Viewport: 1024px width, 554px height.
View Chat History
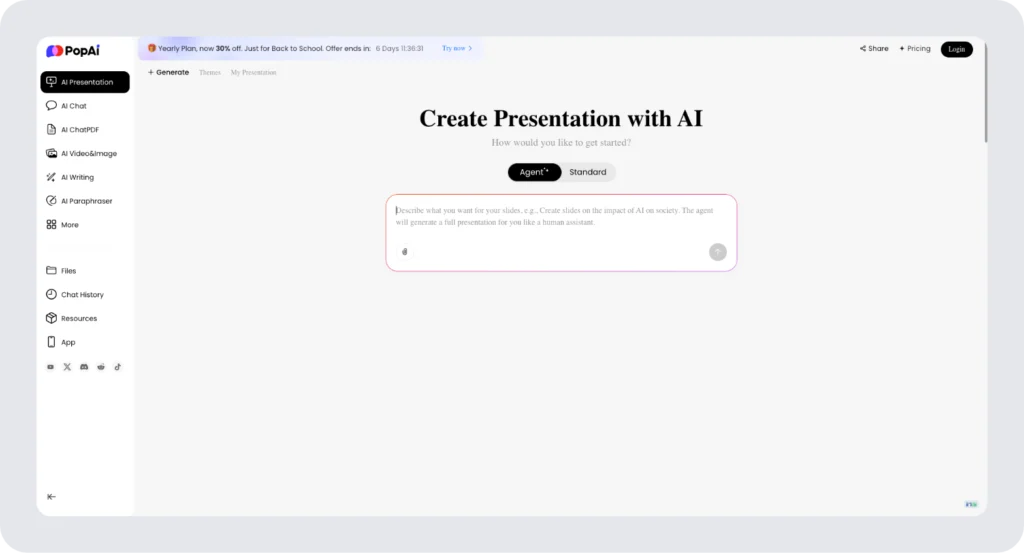(75, 295)
